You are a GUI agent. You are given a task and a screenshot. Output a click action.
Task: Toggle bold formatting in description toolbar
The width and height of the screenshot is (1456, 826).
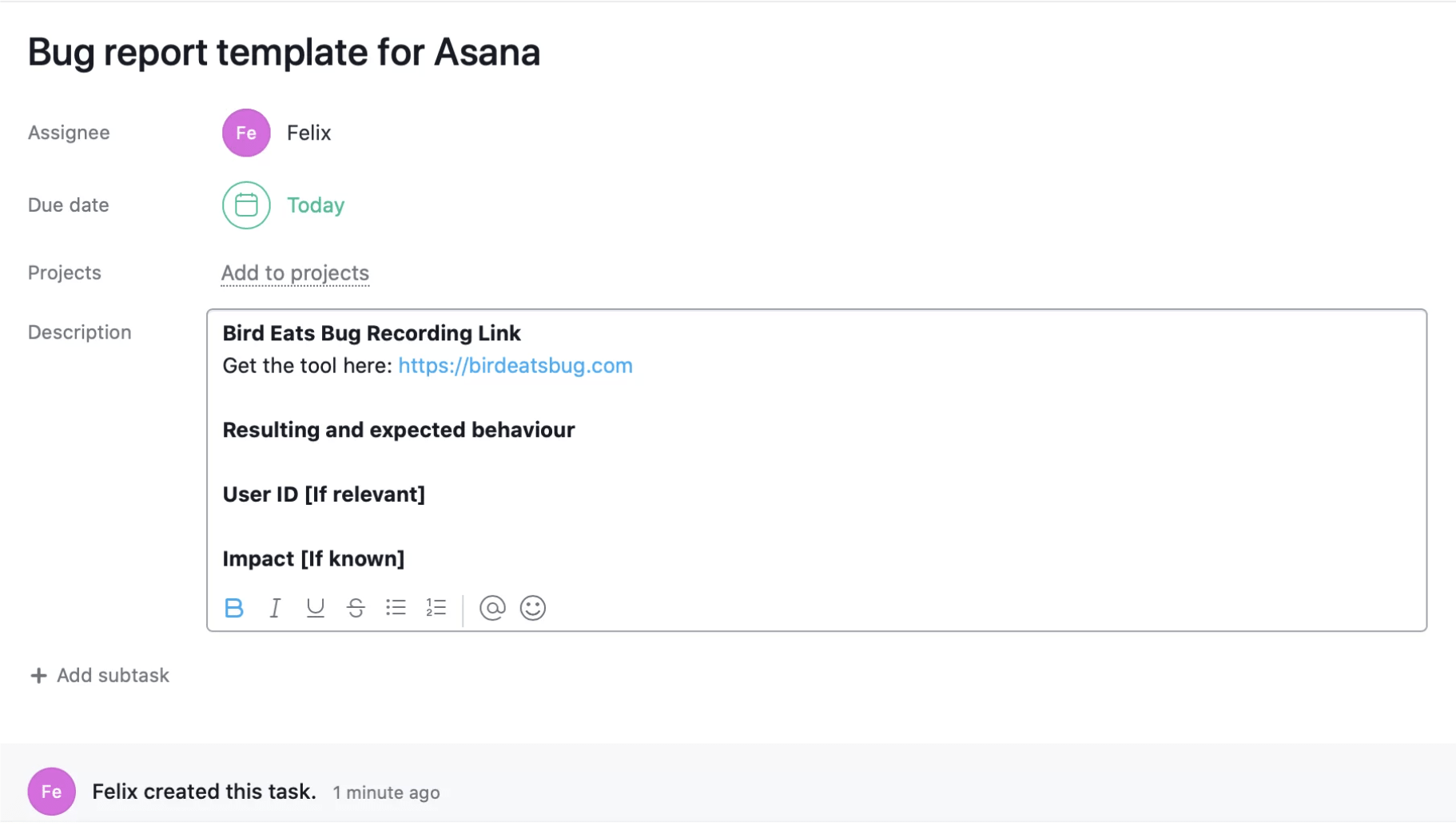(234, 608)
